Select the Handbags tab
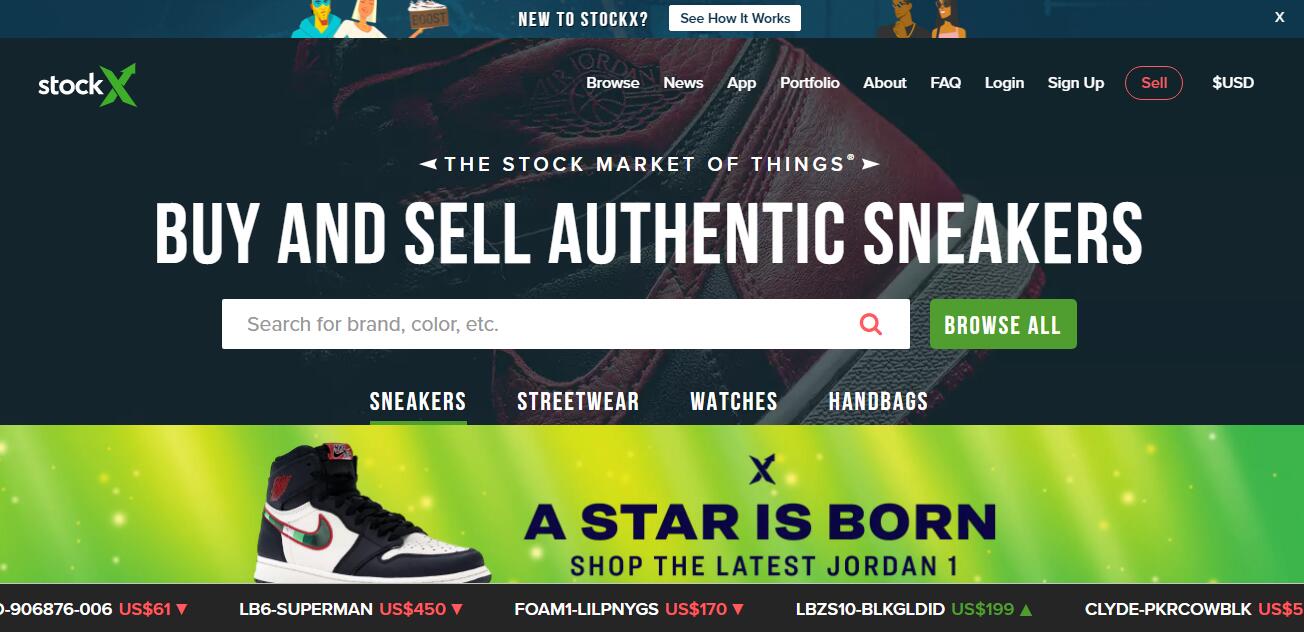The height and width of the screenshot is (632, 1304). tap(878, 402)
